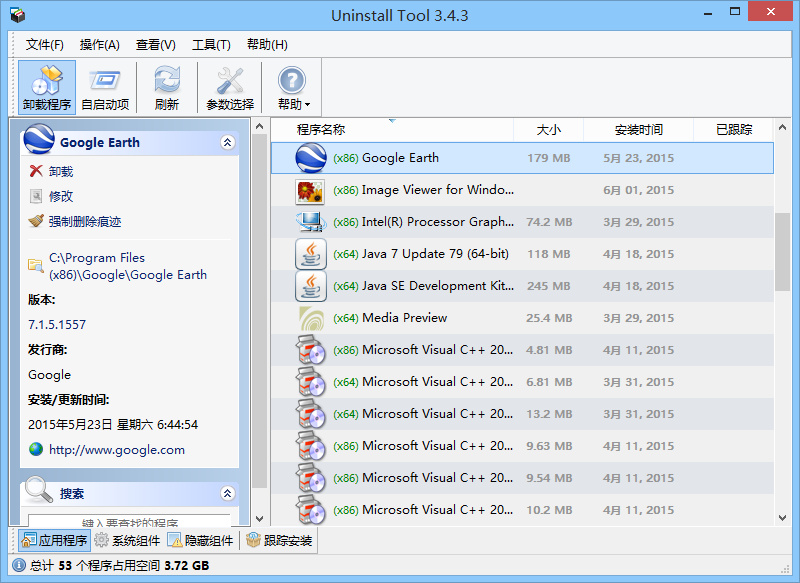Viewport: 800px width, 583px height.
Task: Click 跟踪安装 install tracking button
Action: 280,540
